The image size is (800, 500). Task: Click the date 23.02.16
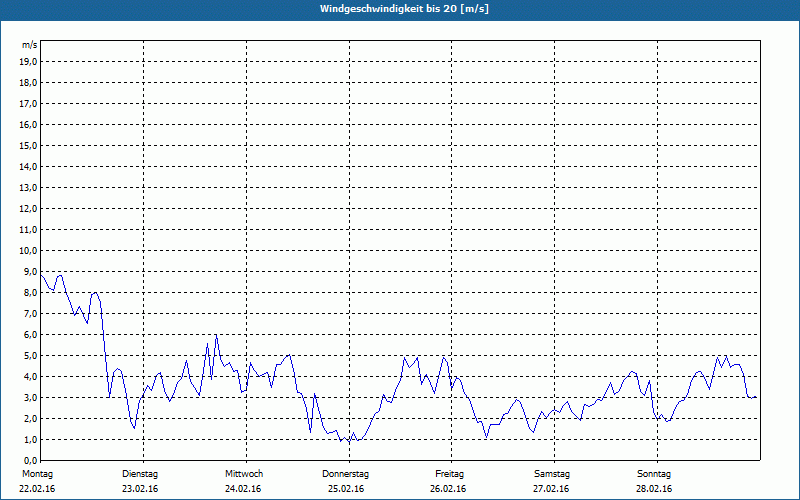pyautogui.click(x=140, y=489)
